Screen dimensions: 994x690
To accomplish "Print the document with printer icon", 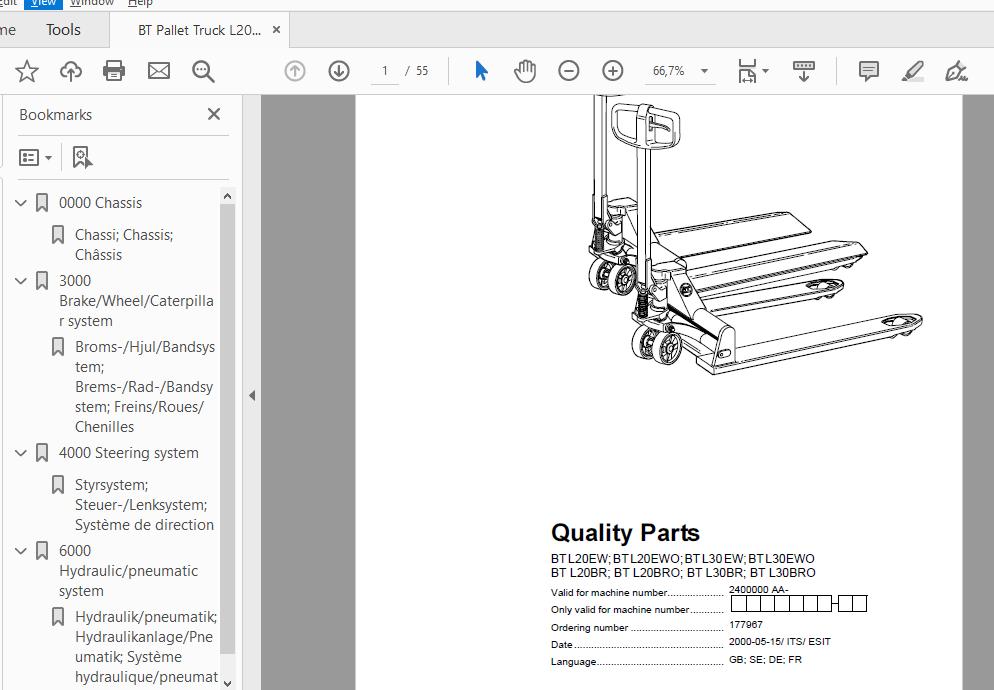I will pos(115,71).
